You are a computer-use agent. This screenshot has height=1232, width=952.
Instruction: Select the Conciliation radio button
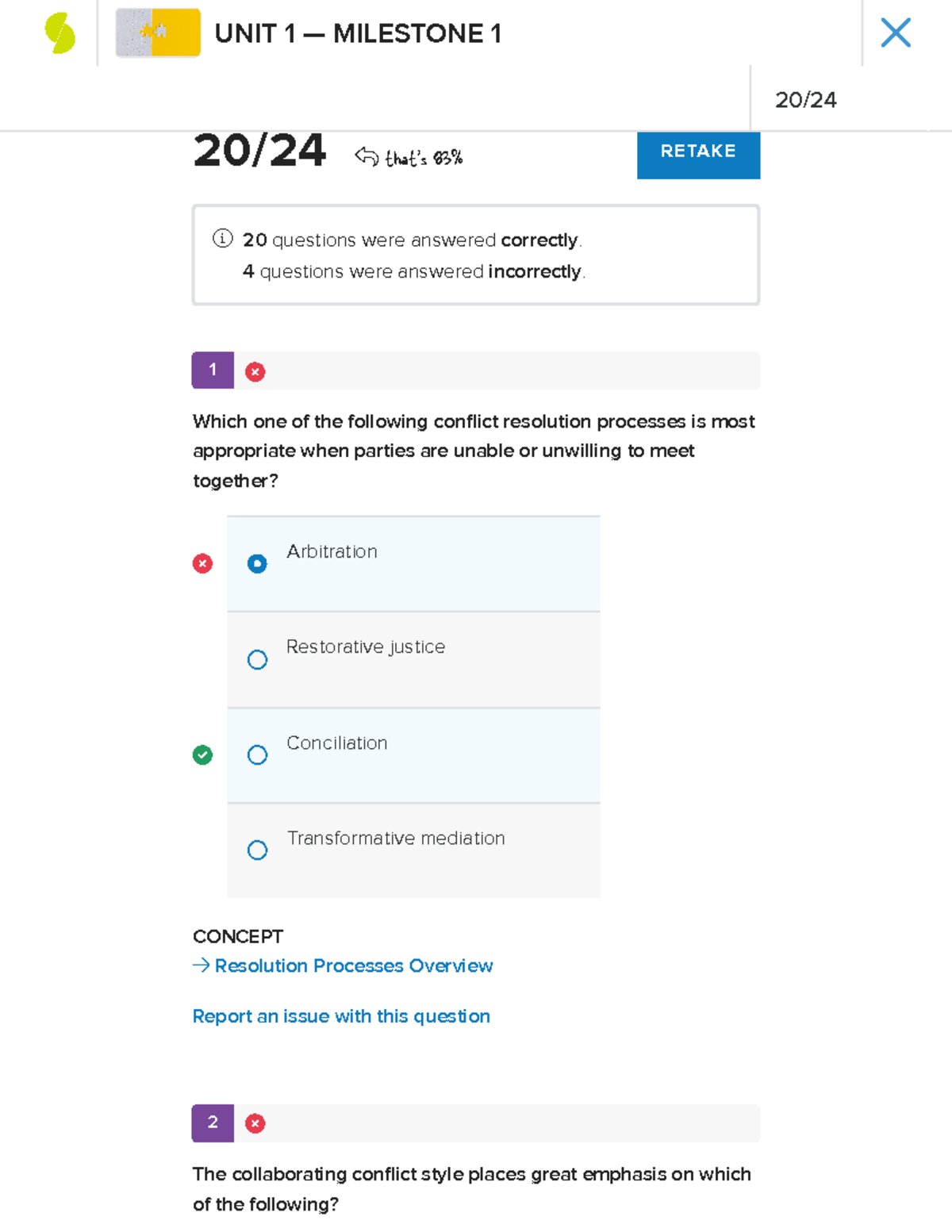click(x=257, y=754)
